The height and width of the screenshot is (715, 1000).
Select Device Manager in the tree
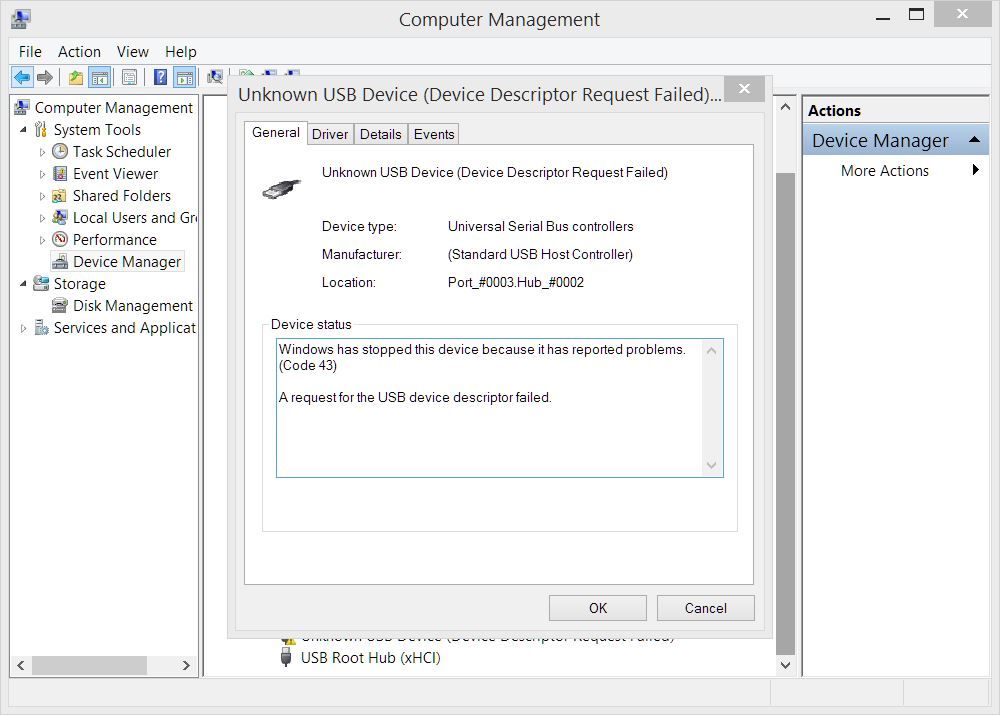[x=126, y=262]
